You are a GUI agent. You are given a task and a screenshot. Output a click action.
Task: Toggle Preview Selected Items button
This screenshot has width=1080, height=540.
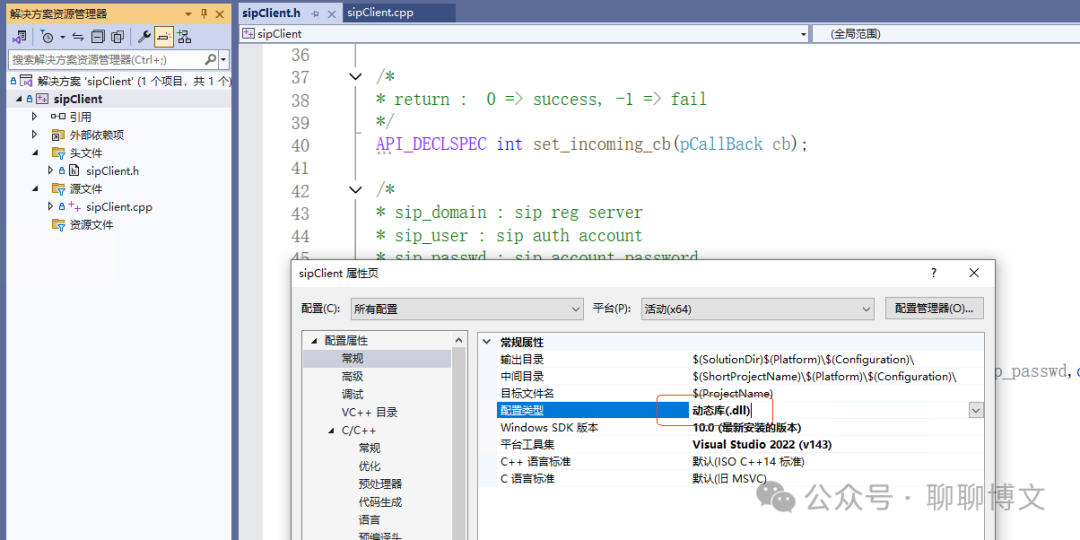(164, 37)
